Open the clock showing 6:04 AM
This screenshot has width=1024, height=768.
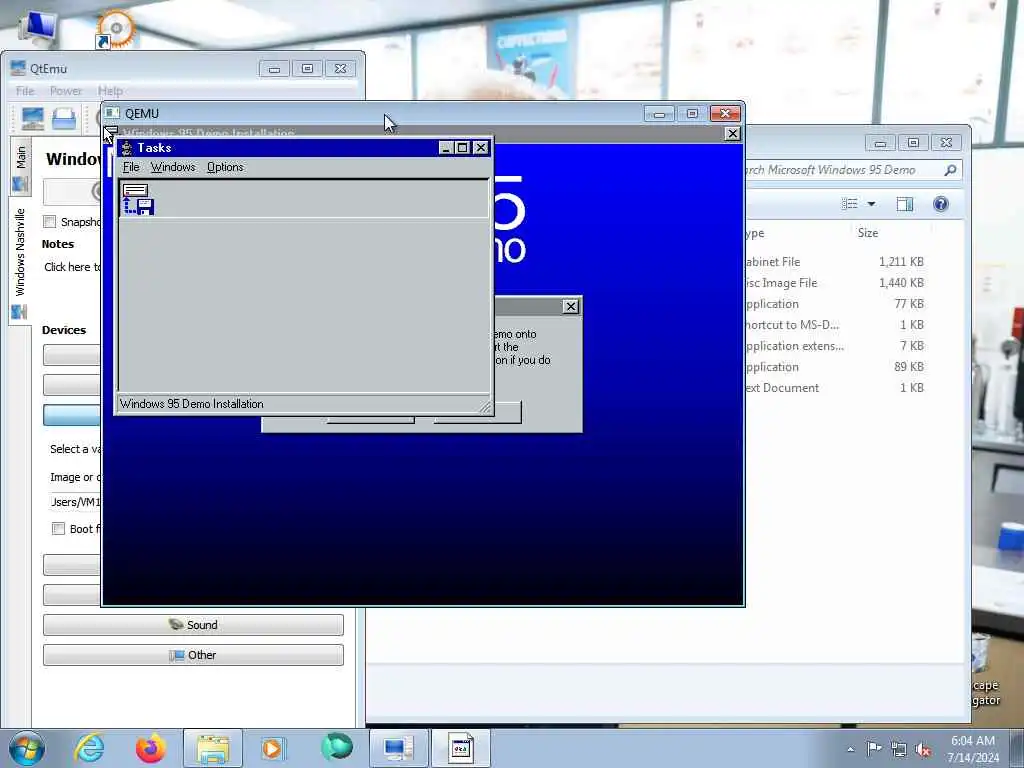coord(973,749)
